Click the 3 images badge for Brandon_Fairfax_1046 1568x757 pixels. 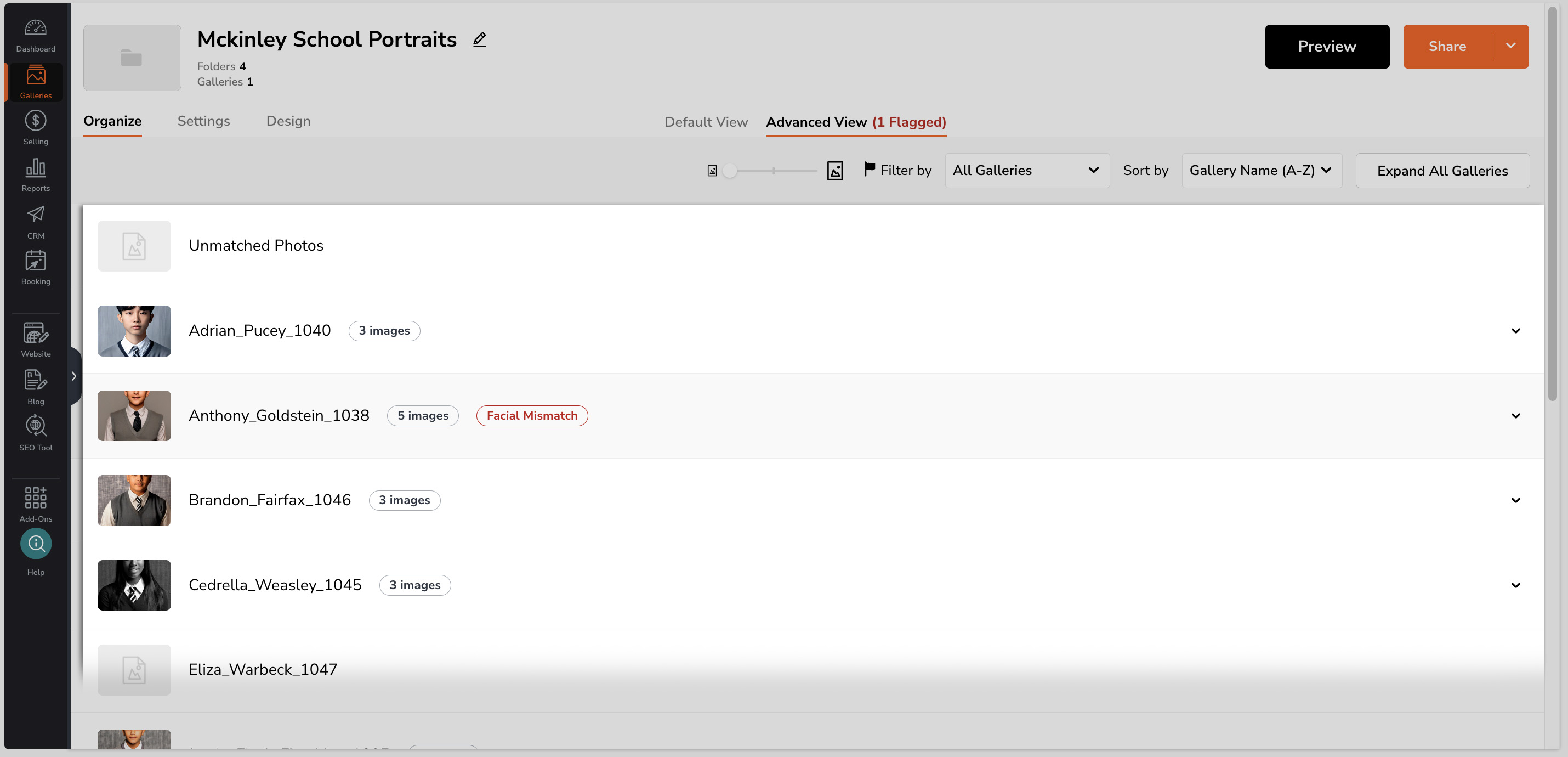click(404, 501)
